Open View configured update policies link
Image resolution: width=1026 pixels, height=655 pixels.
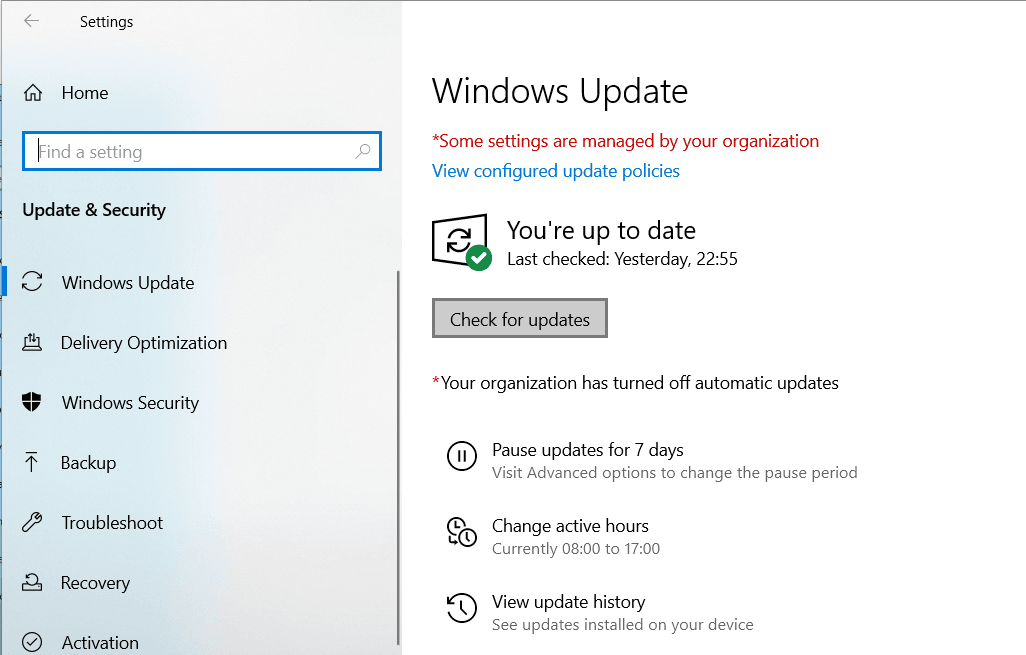(555, 170)
